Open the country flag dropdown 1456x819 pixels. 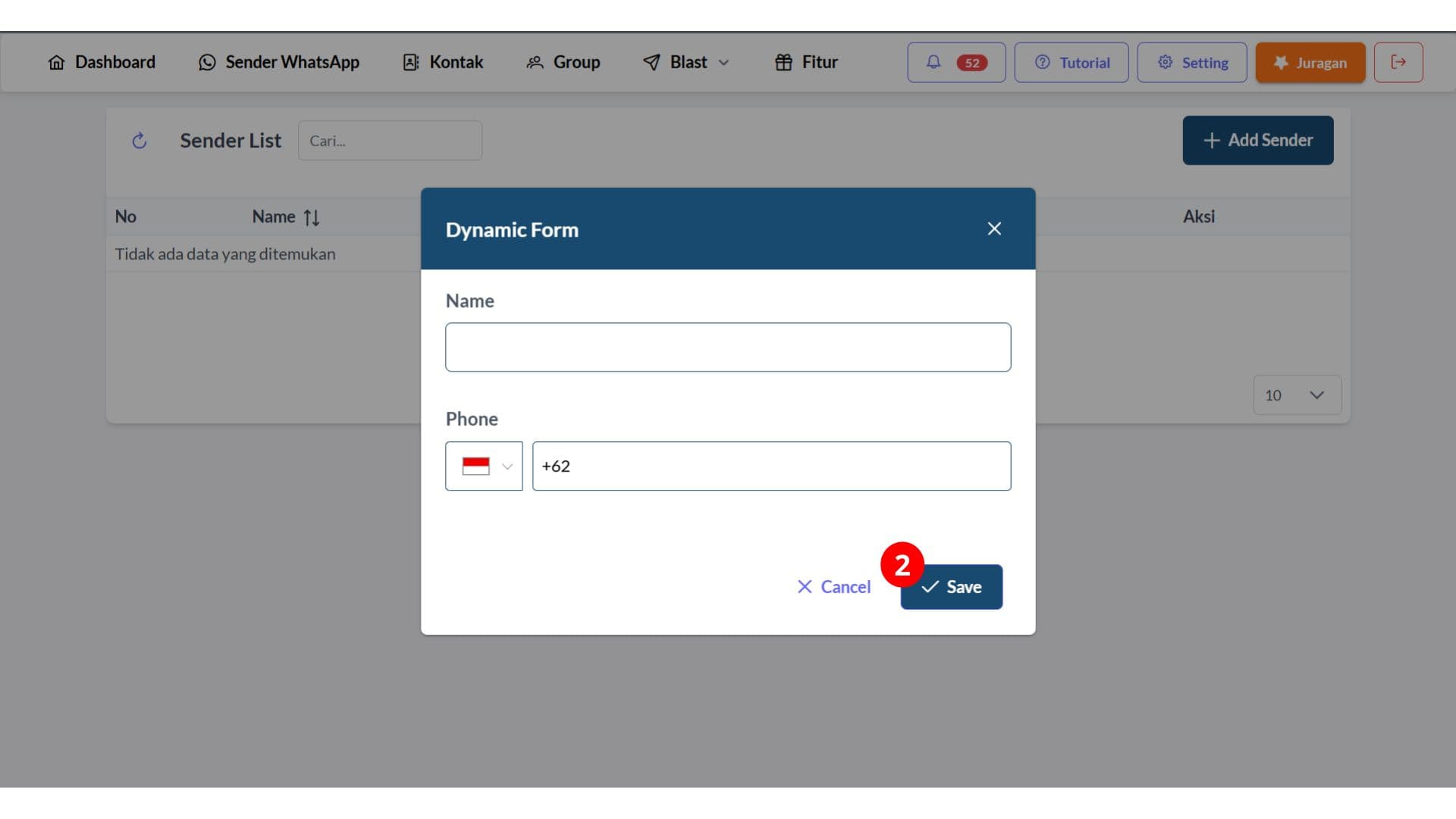pos(484,466)
